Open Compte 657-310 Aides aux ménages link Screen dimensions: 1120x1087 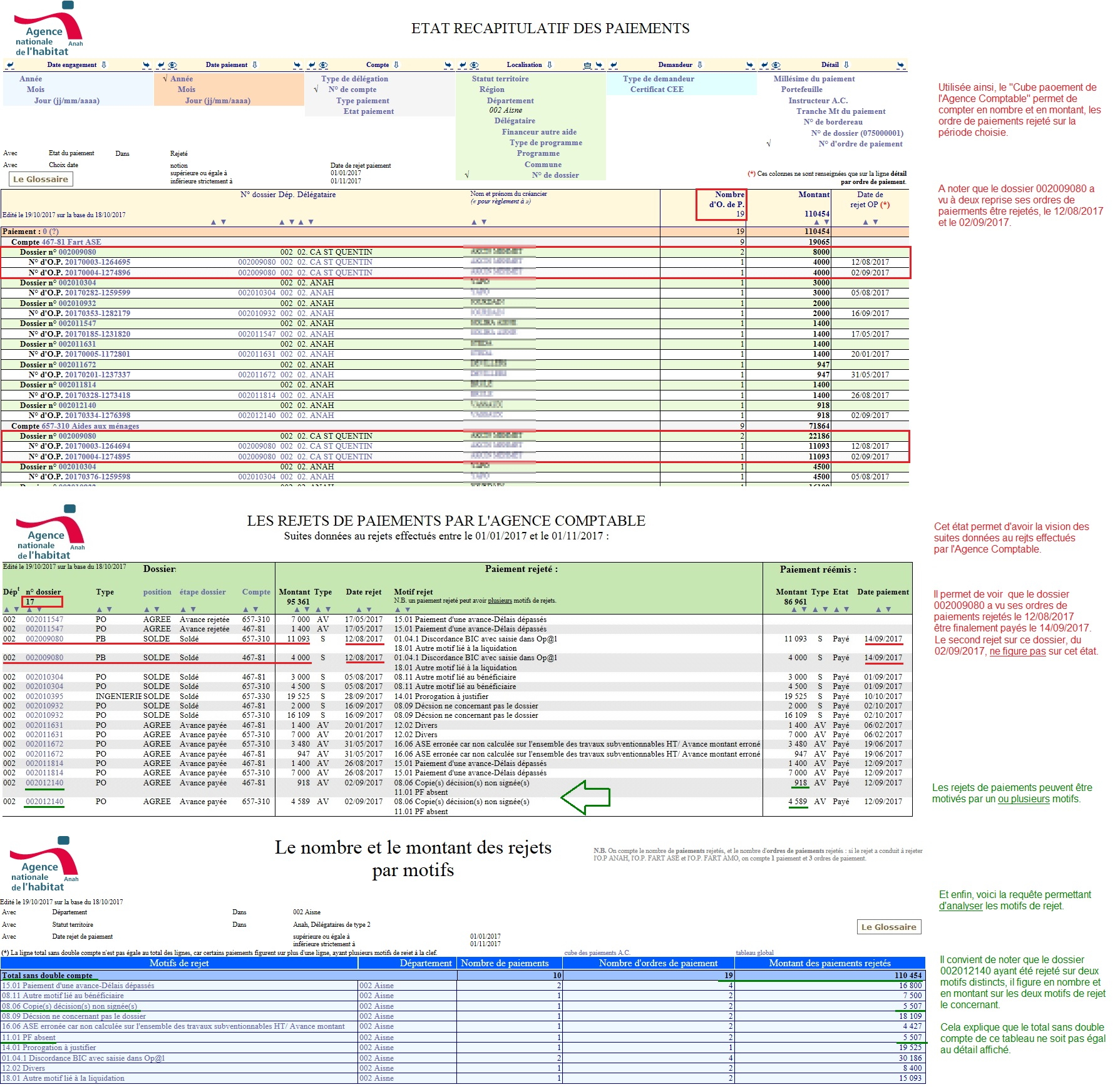tap(90, 426)
